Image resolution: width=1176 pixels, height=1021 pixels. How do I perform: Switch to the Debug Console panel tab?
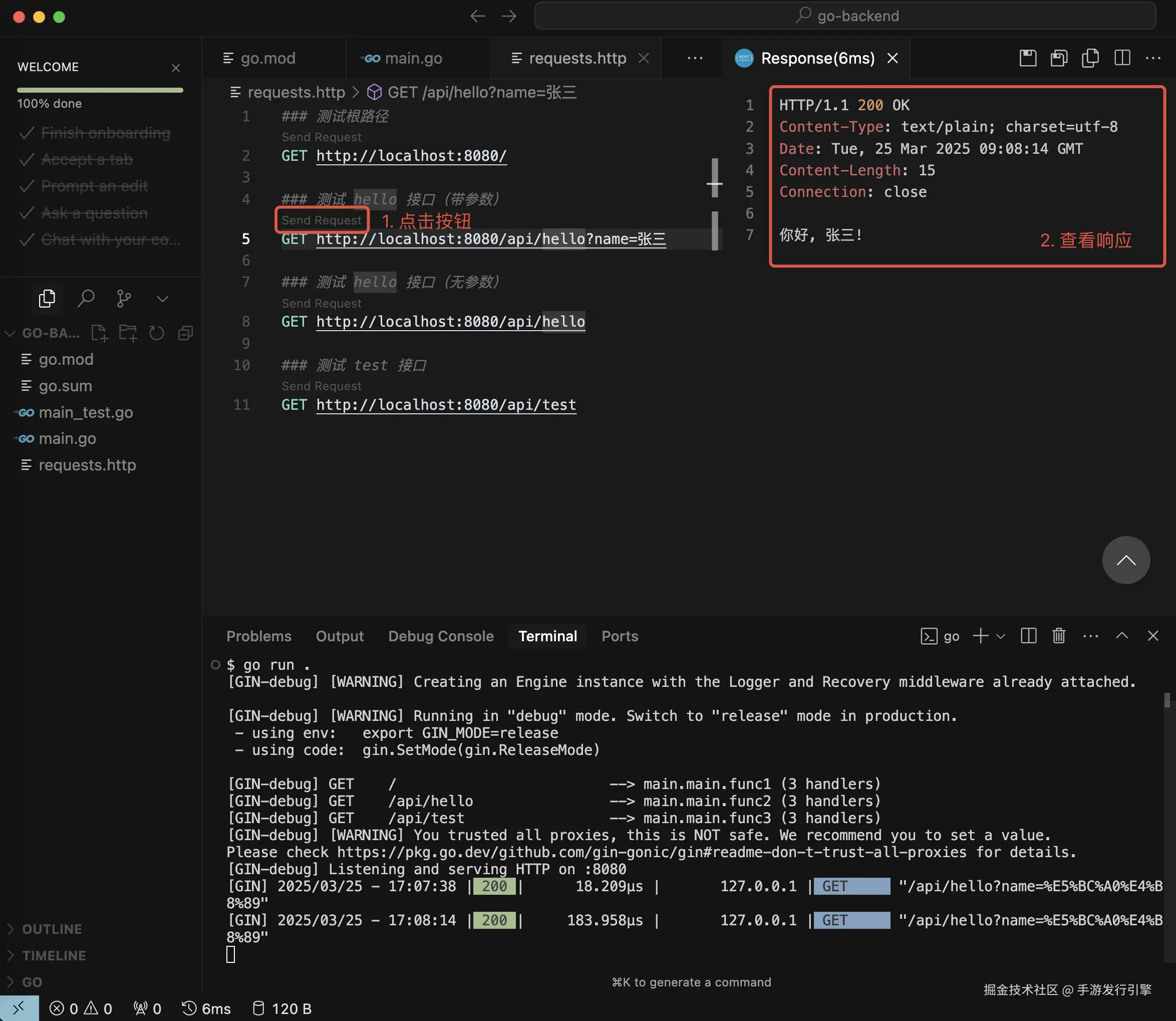[440, 636]
